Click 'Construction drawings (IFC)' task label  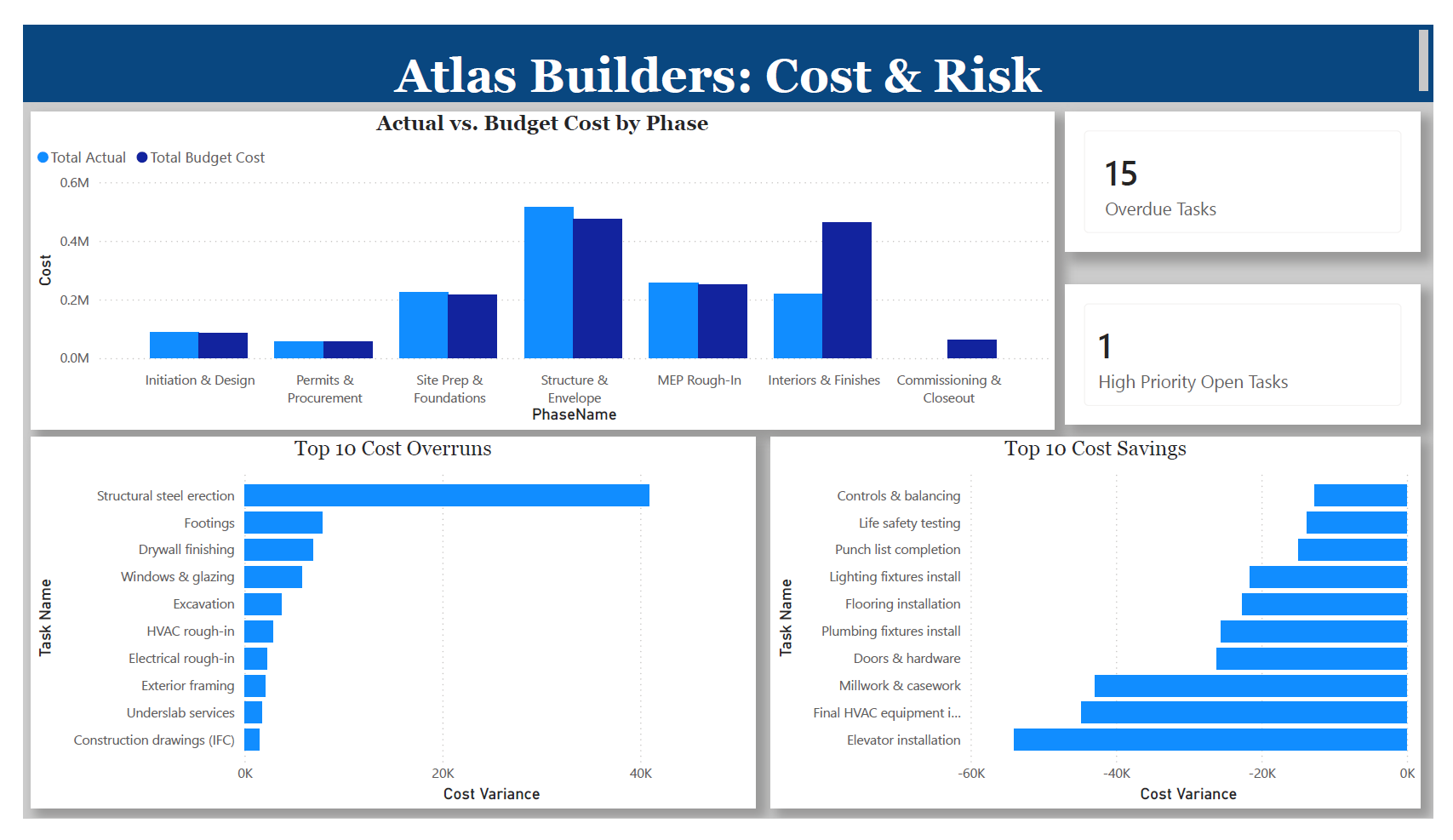[x=154, y=740]
